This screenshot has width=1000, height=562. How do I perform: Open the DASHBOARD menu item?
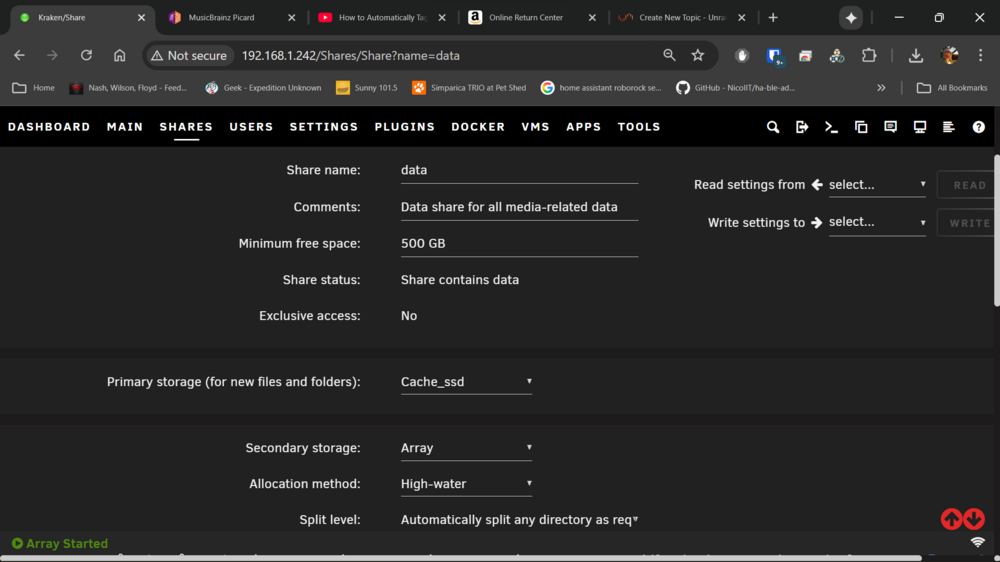(x=49, y=127)
